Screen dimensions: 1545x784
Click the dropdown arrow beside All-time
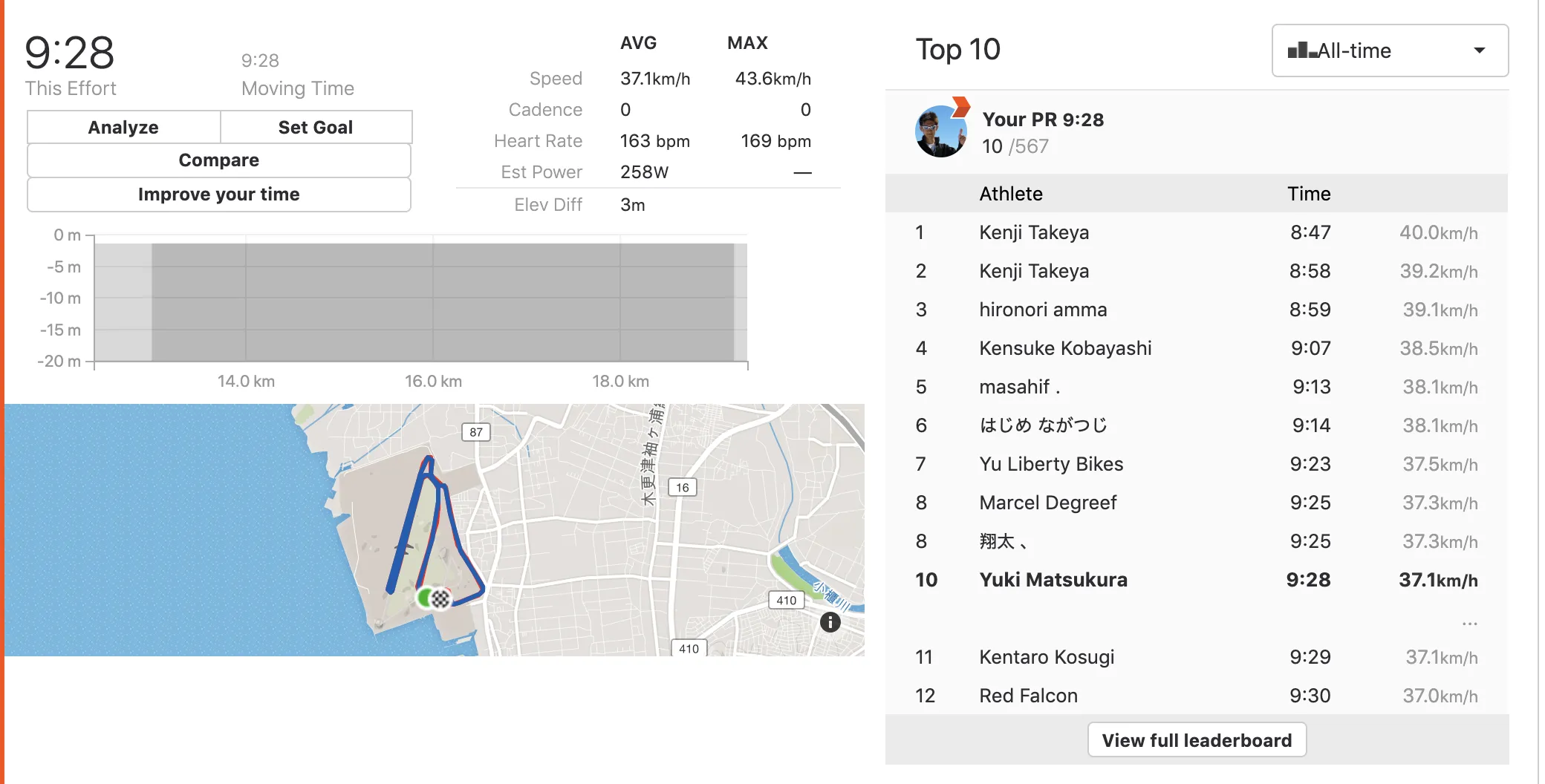click(x=1479, y=50)
